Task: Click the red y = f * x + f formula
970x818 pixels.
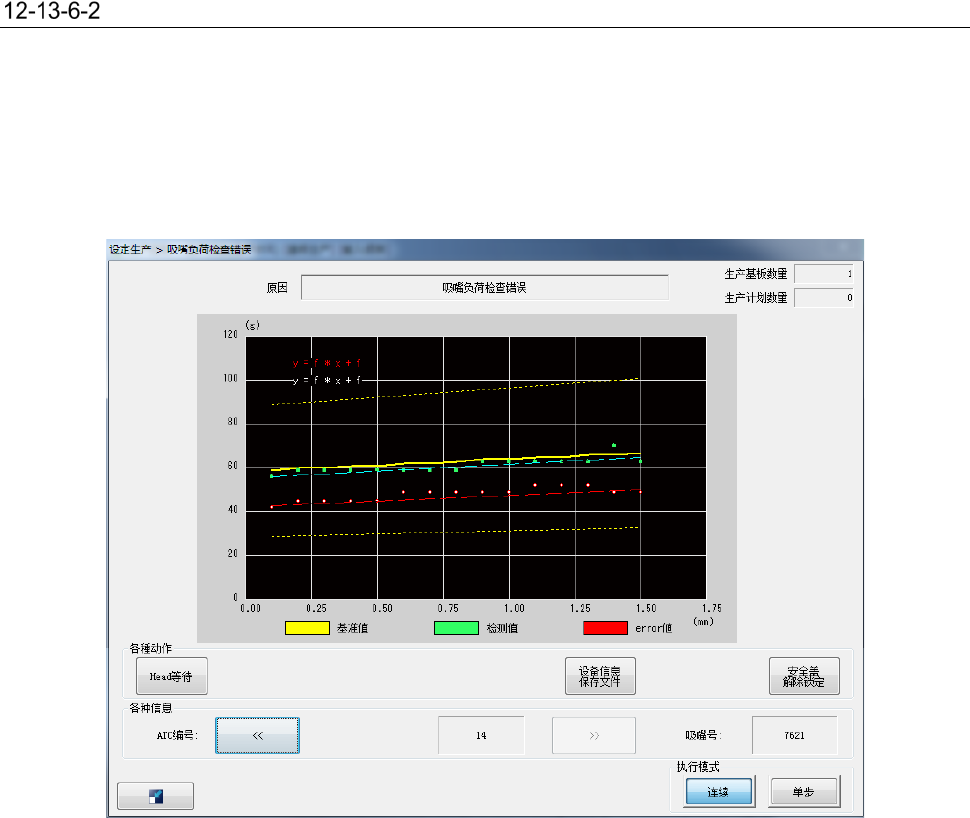Action: pyautogui.click(x=327, y=363)
